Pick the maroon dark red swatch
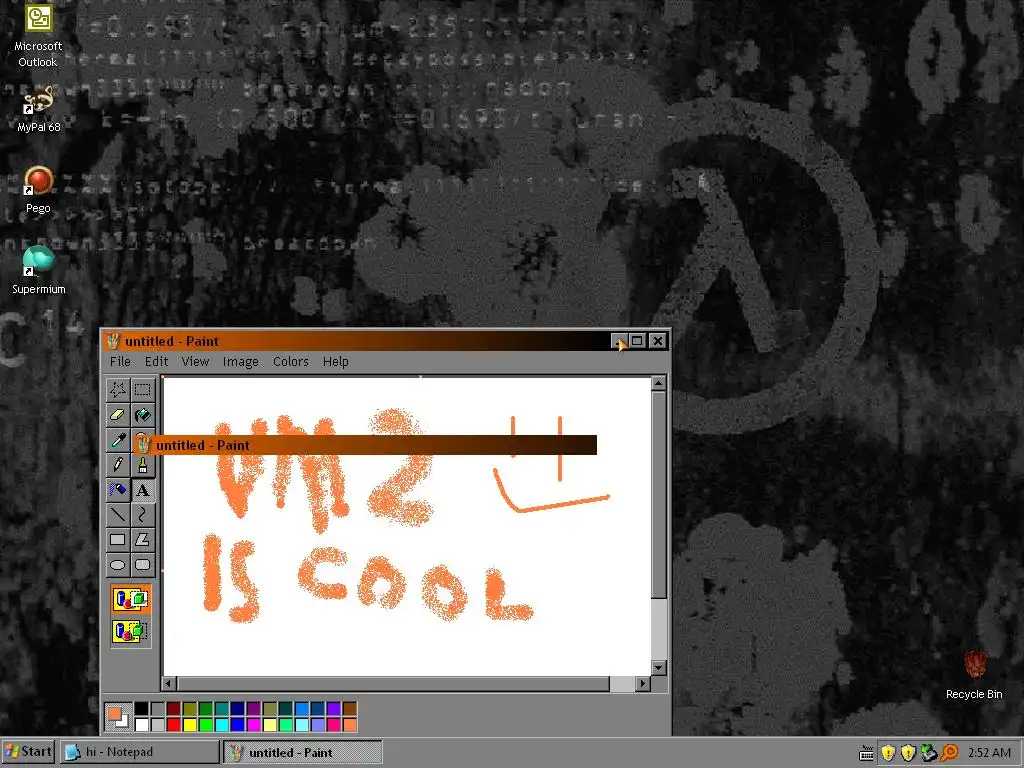Viewport: 1024px width, 768px height. coord(174,709)
